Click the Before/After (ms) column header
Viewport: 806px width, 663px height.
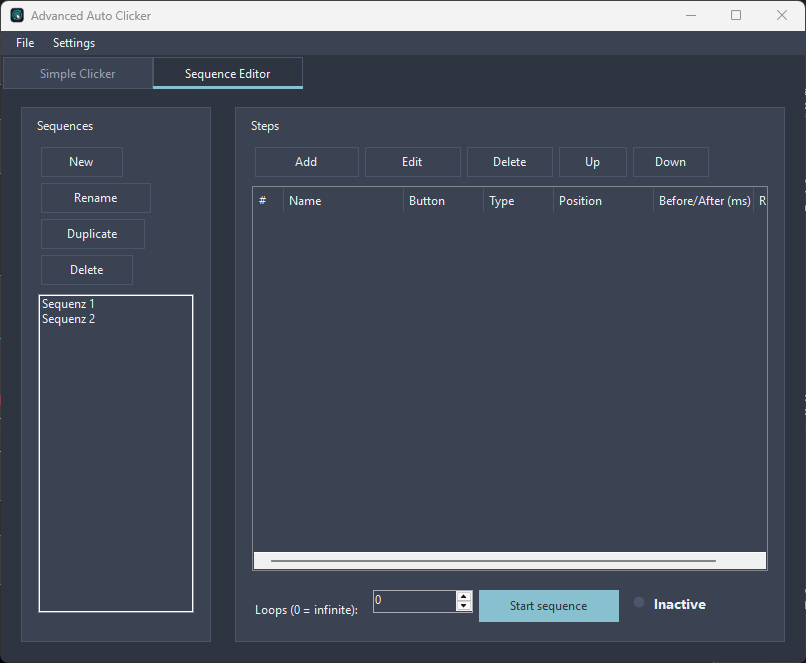point(703,200)
